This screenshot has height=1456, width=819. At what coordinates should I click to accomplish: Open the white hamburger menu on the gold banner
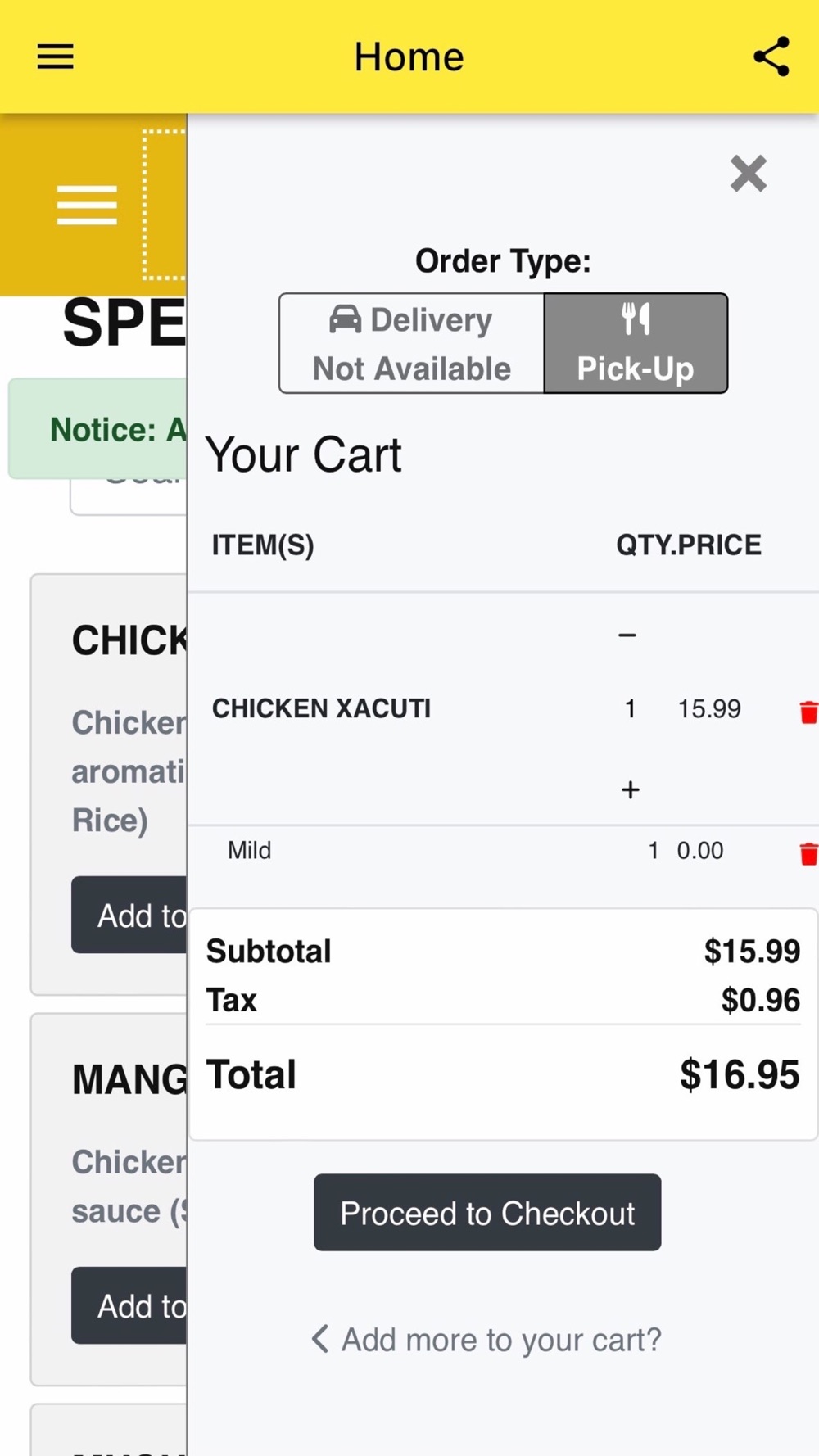pyautogui.click(x=87, y=205)
